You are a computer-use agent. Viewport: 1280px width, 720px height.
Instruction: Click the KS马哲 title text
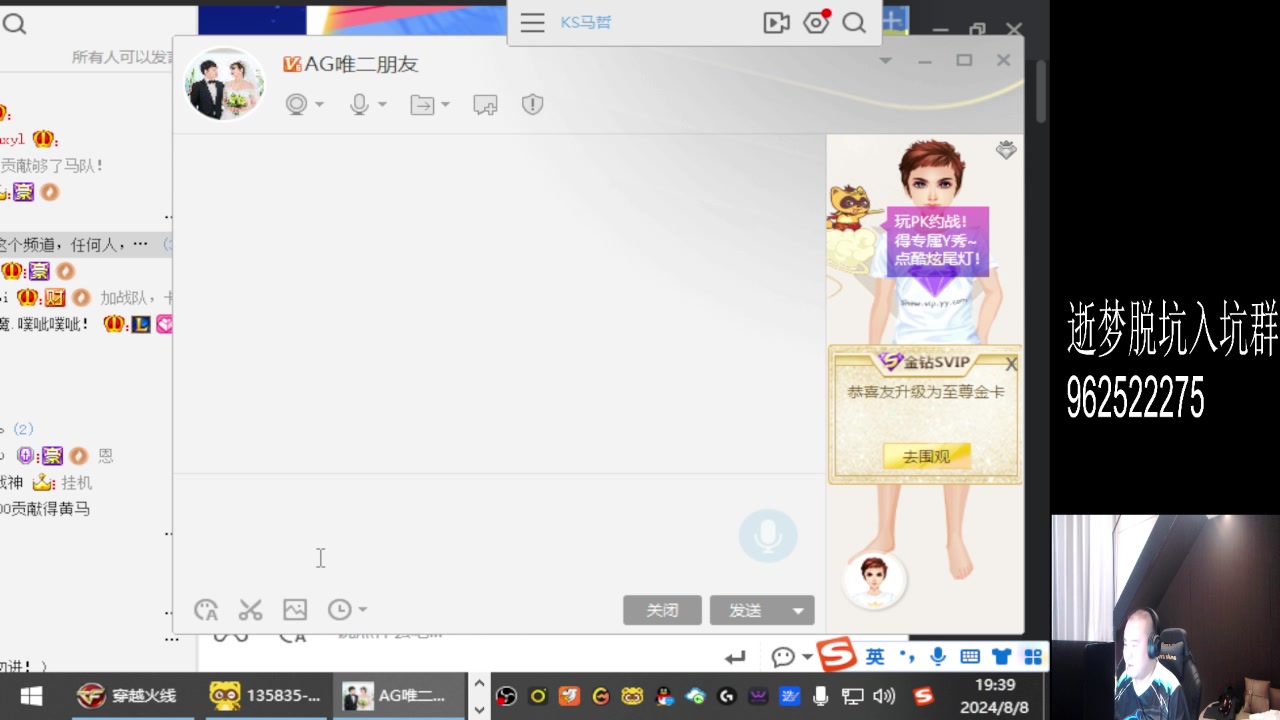[586, 22]
